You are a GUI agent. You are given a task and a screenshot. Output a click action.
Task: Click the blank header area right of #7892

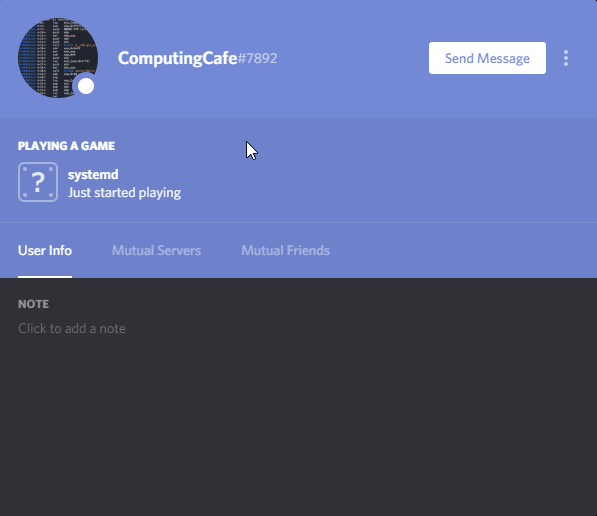(x=352, y=58)
